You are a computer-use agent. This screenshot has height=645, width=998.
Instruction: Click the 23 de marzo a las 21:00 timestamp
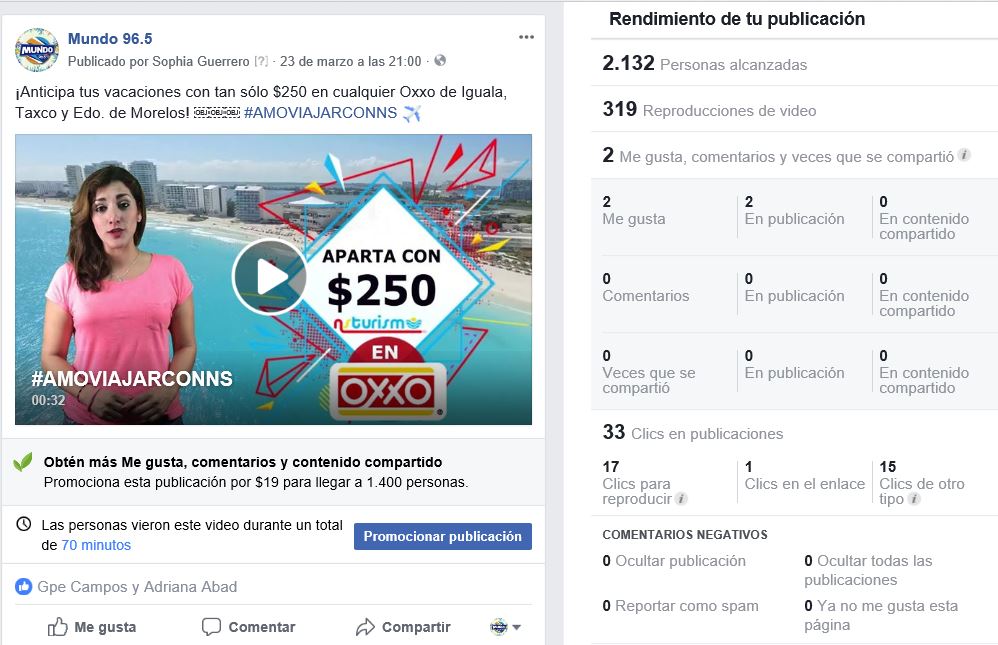click(351, 61)
